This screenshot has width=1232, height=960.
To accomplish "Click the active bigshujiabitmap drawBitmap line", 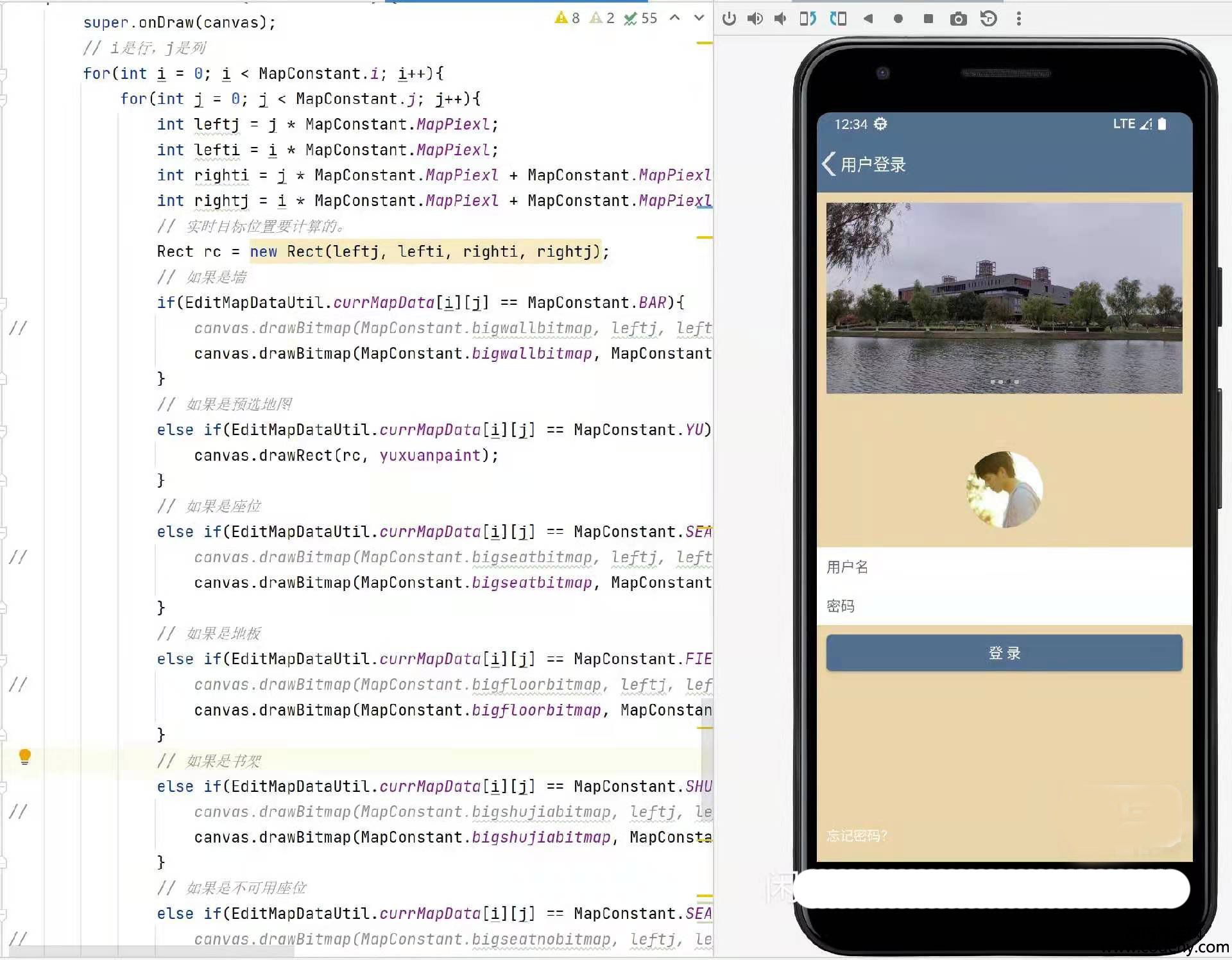I will pyautogui.click(x=453, y=837).
